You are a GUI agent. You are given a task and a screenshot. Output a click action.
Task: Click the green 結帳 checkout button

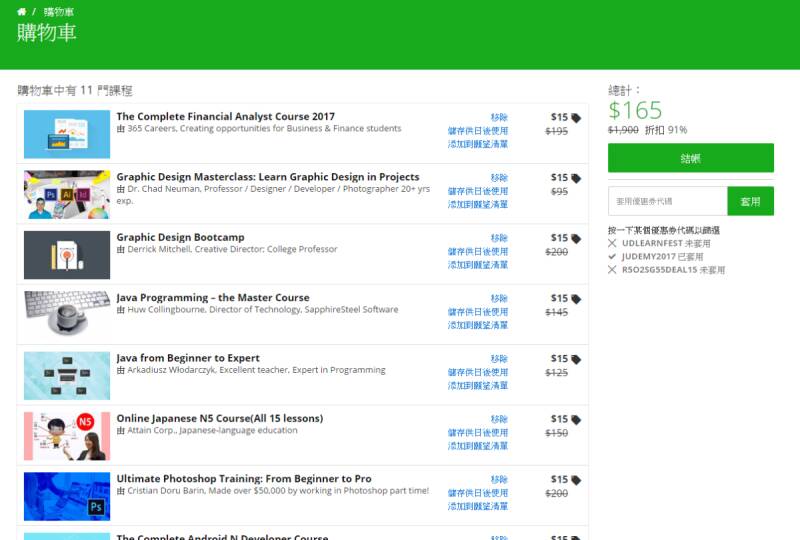pyautogui.click(x=690, y=158)
